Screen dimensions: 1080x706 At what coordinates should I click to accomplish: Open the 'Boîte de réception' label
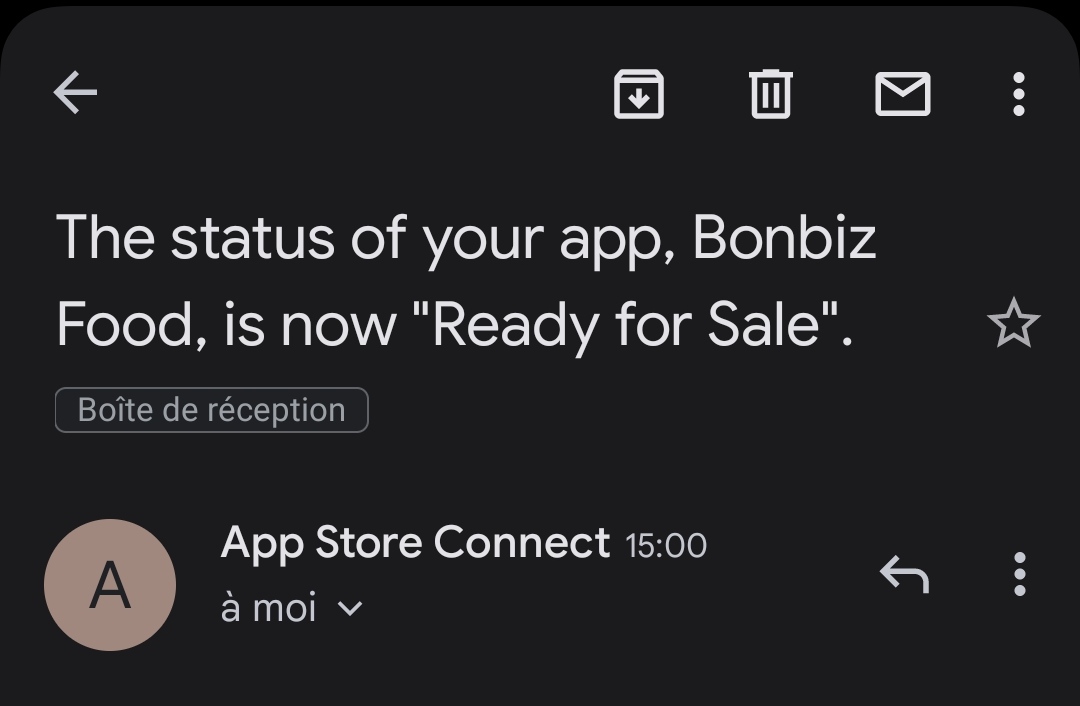(211, 409)
